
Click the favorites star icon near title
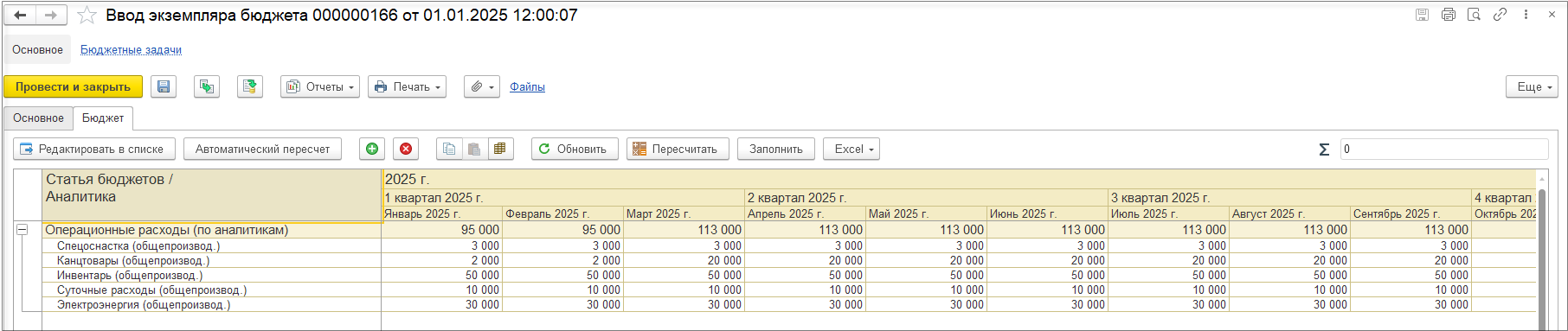(x=87, y=15)
